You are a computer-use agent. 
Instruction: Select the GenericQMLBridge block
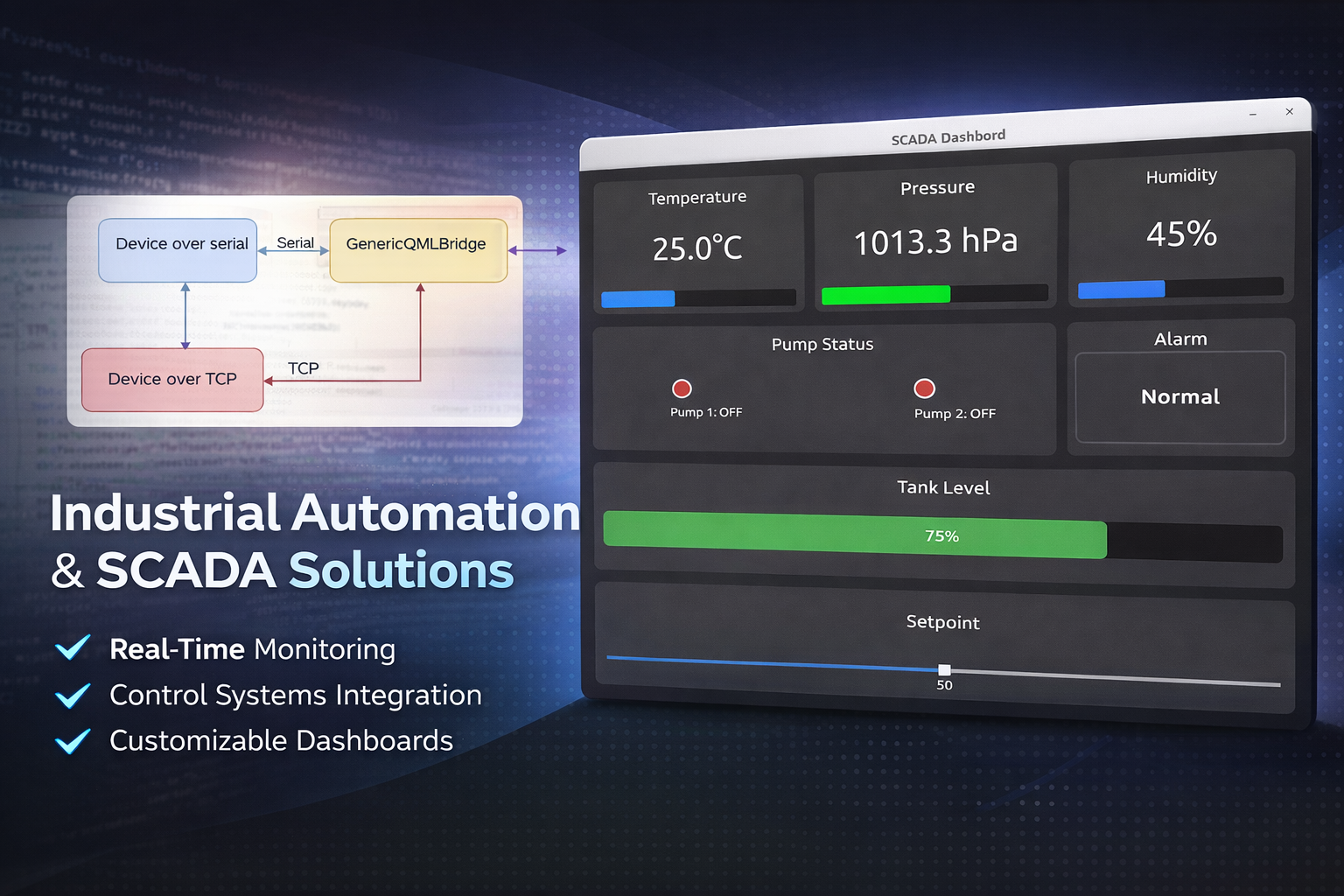click(417, 250)
